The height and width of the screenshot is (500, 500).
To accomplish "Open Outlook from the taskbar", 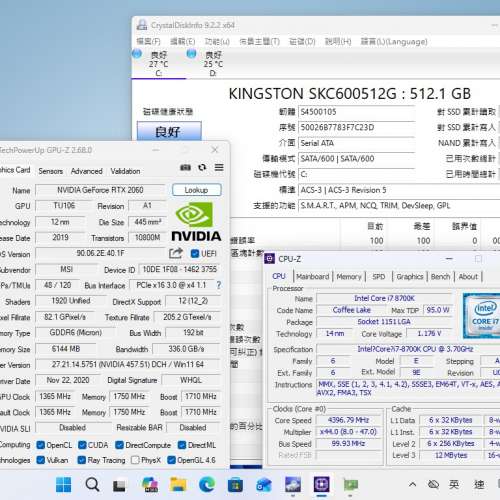I will [x=264, y=485].
